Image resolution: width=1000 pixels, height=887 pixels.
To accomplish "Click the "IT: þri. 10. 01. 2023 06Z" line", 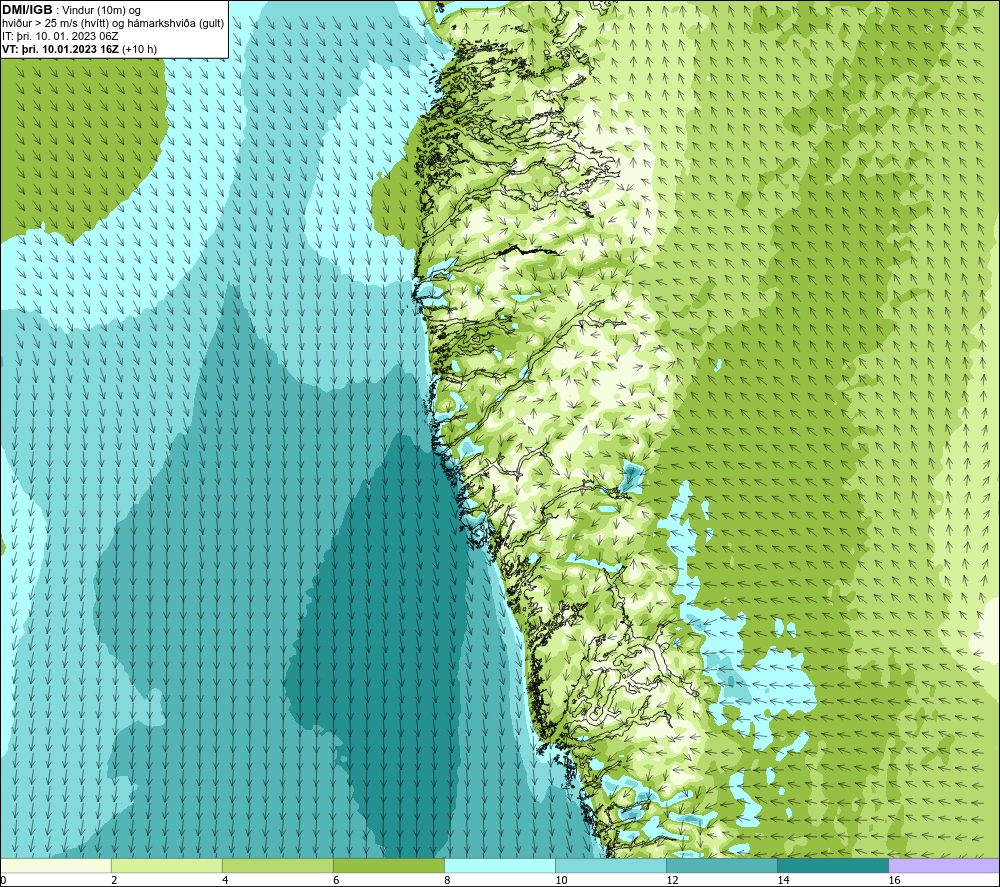I will point(60,36).
